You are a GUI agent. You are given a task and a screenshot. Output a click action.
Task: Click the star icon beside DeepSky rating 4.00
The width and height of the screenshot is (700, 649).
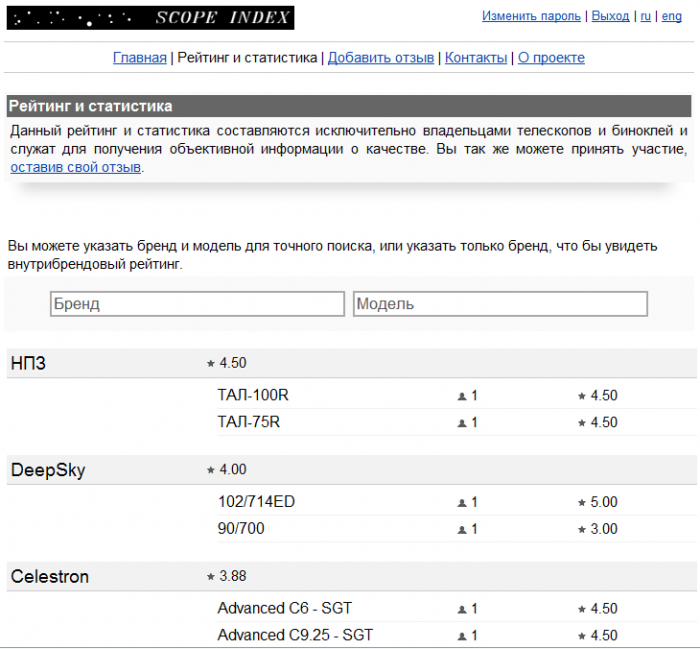pyautogui.click(x=211, y=470)
